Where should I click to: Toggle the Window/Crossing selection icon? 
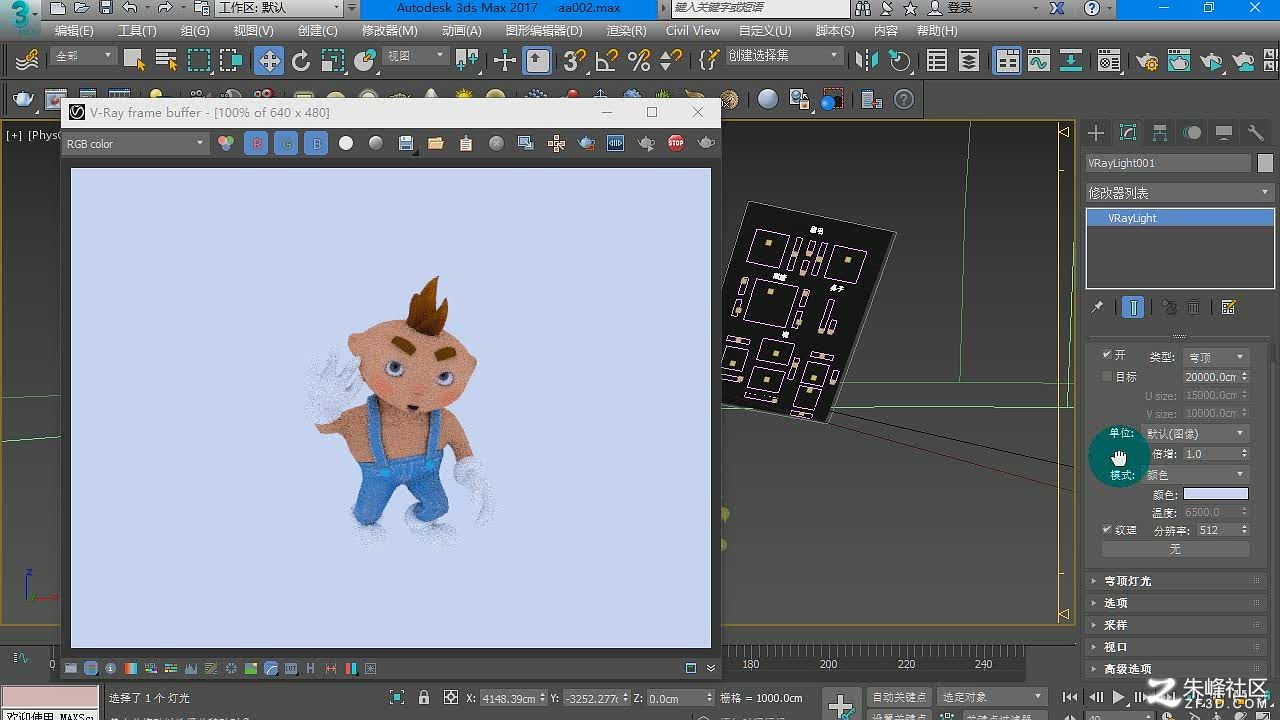(231, 61)
